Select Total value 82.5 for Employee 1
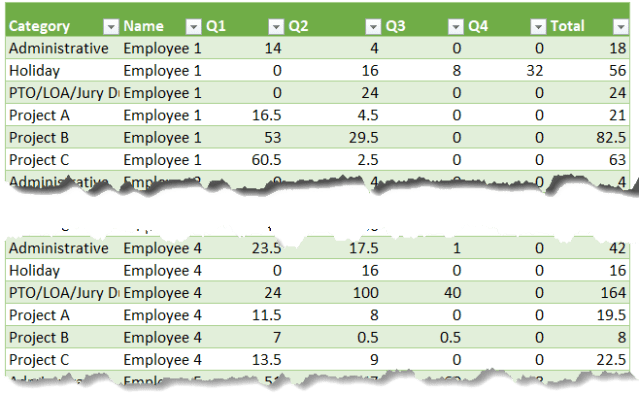This screenshot has height=394, width=639. click(611, 138)
